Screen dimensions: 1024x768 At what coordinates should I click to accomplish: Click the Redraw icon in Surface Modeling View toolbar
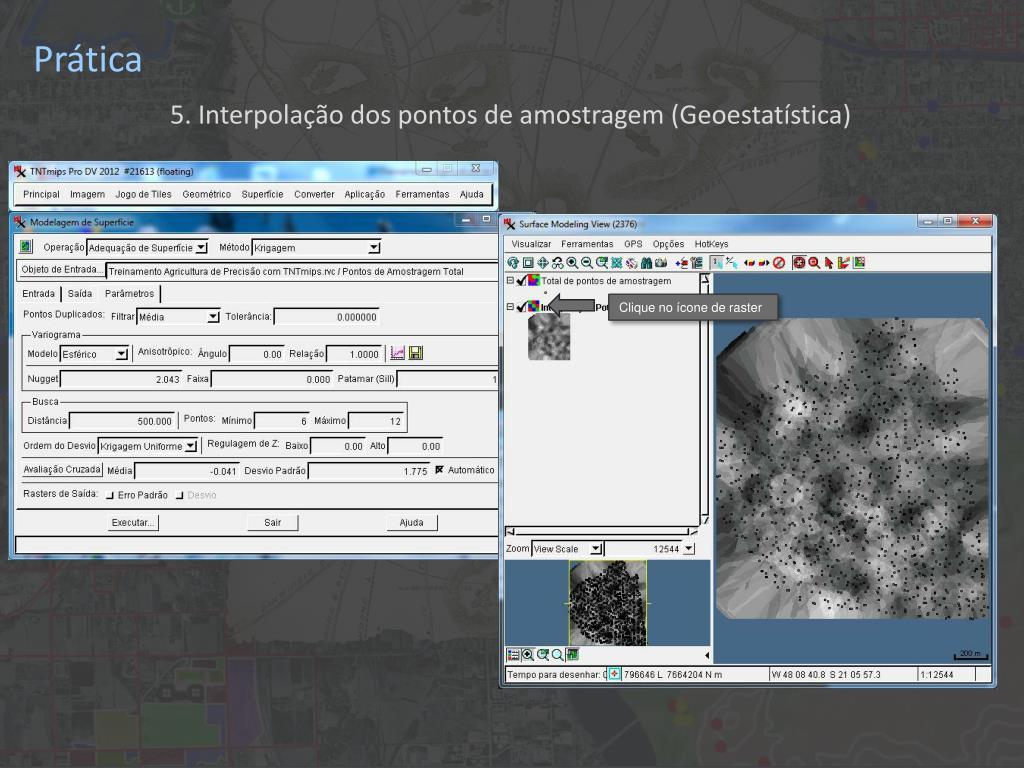coord(513,263)
